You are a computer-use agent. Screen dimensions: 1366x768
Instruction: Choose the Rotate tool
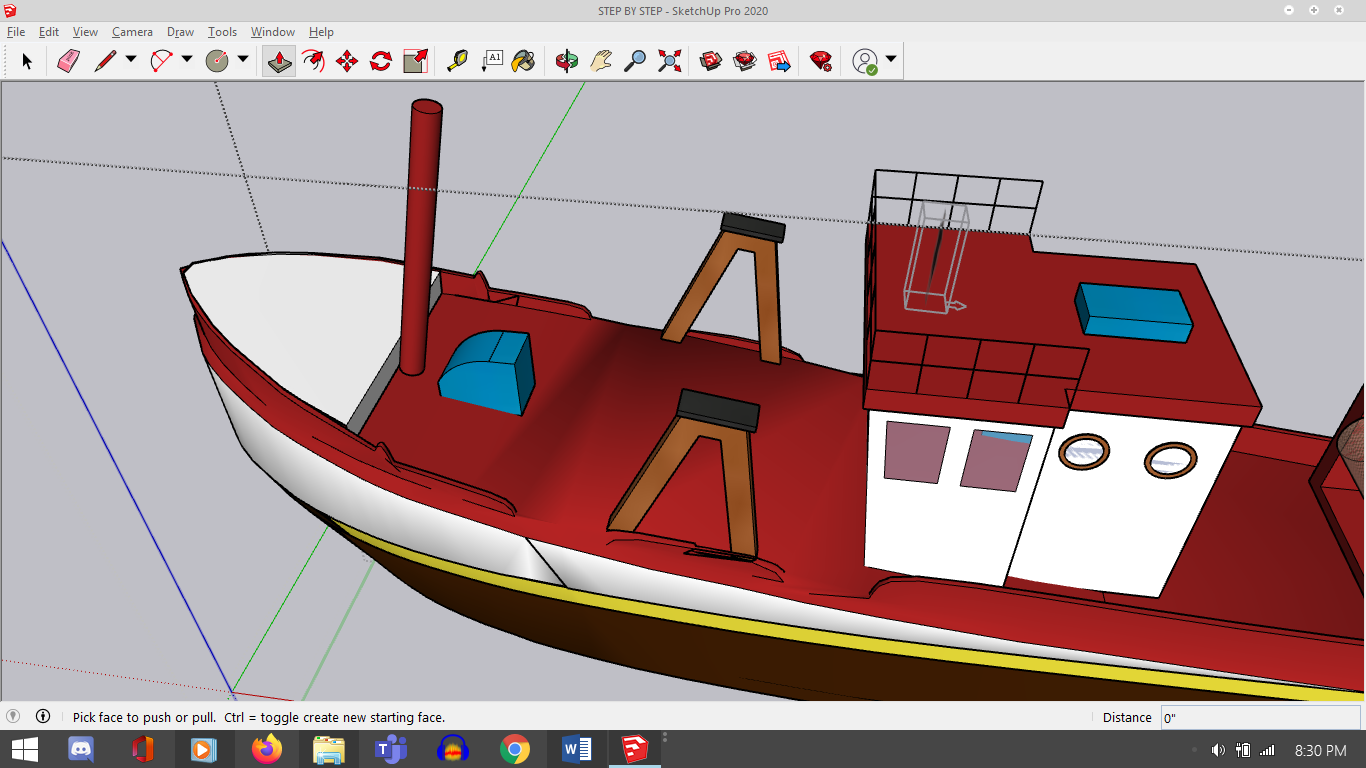tap(381, 61)
